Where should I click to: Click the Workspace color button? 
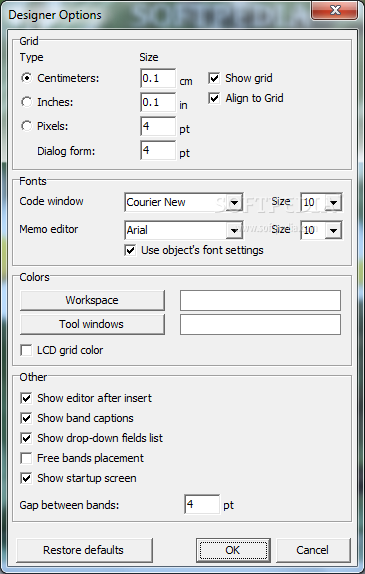point(92,300)
